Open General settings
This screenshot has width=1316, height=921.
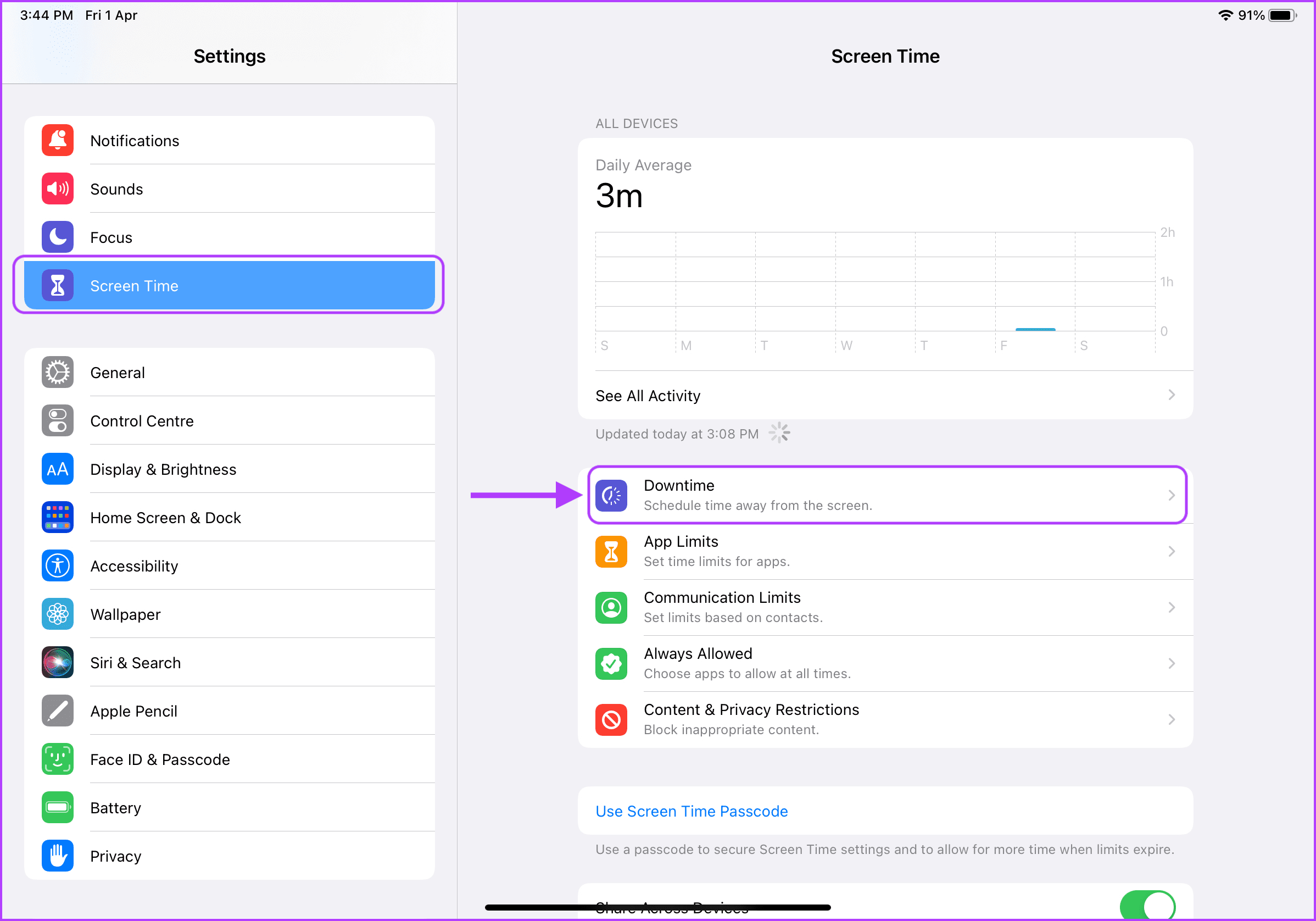pyautogui.click(x=229, y=372)
